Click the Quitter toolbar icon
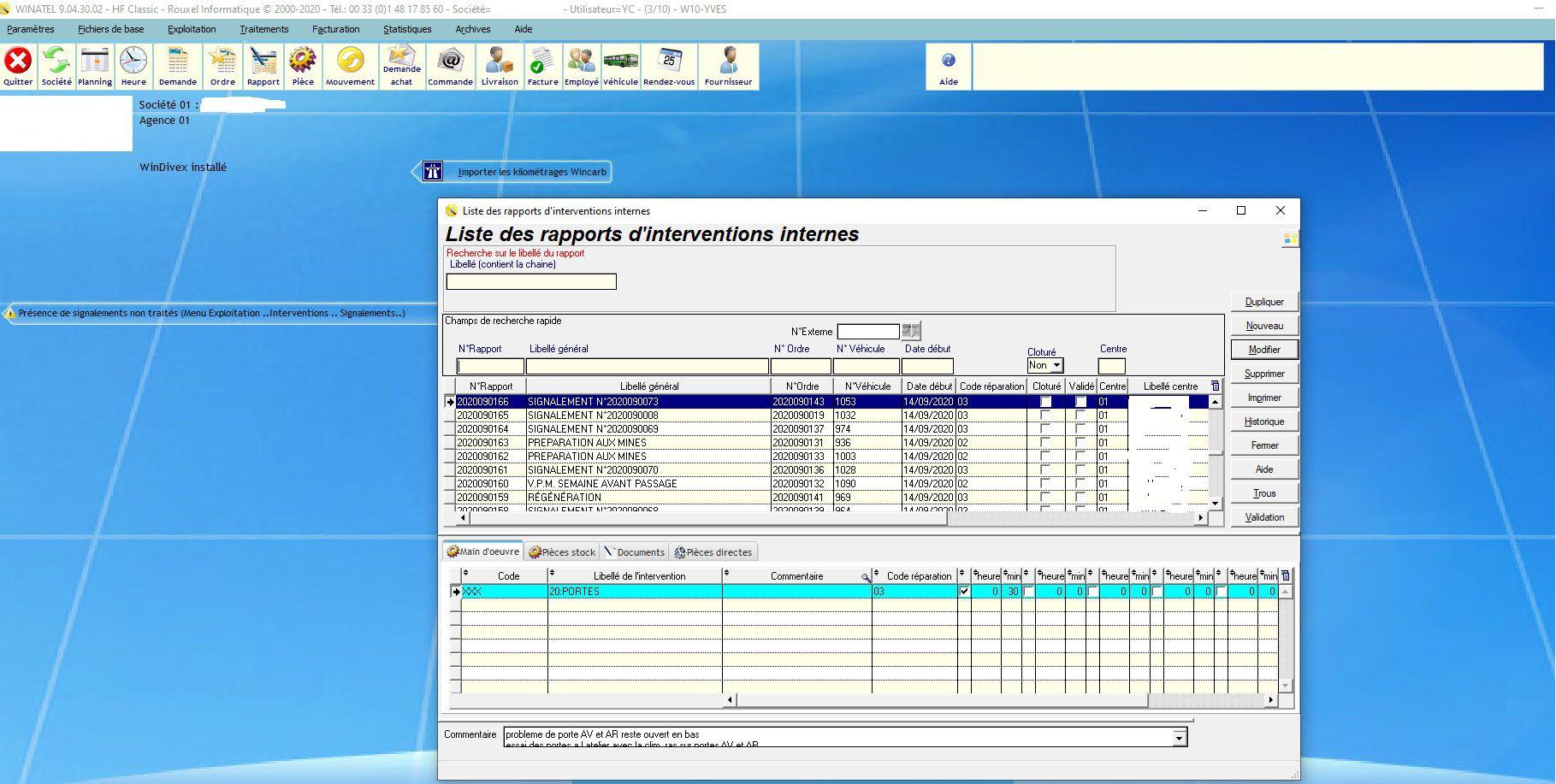The width and height of the screenshot is (1556, 784). (18, 67)
